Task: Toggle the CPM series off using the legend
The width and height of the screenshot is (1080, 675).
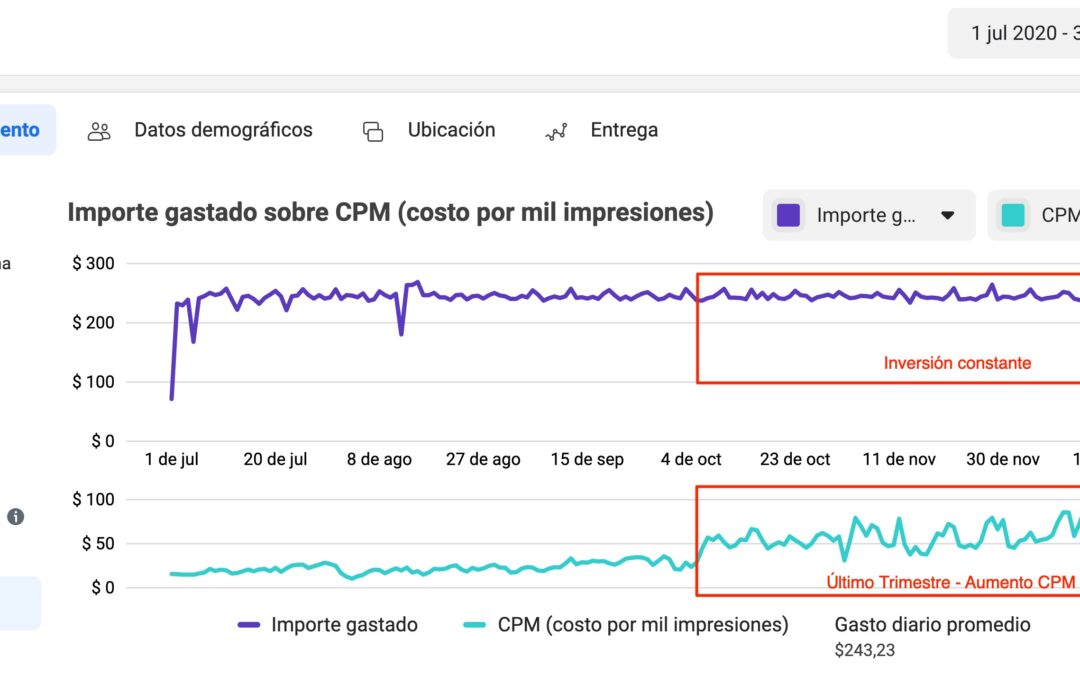Action: [x=621, y=624]
